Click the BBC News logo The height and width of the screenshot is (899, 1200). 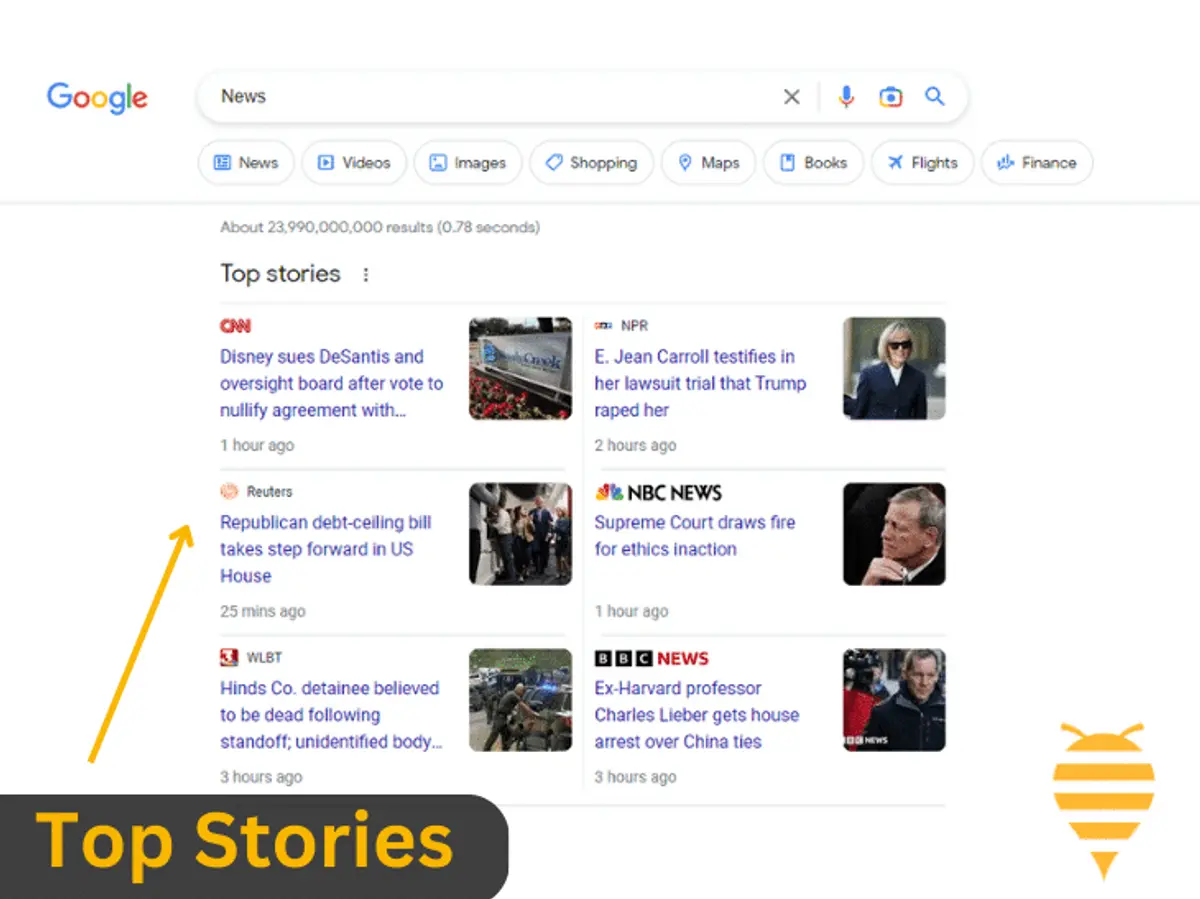tap(652, 658)
